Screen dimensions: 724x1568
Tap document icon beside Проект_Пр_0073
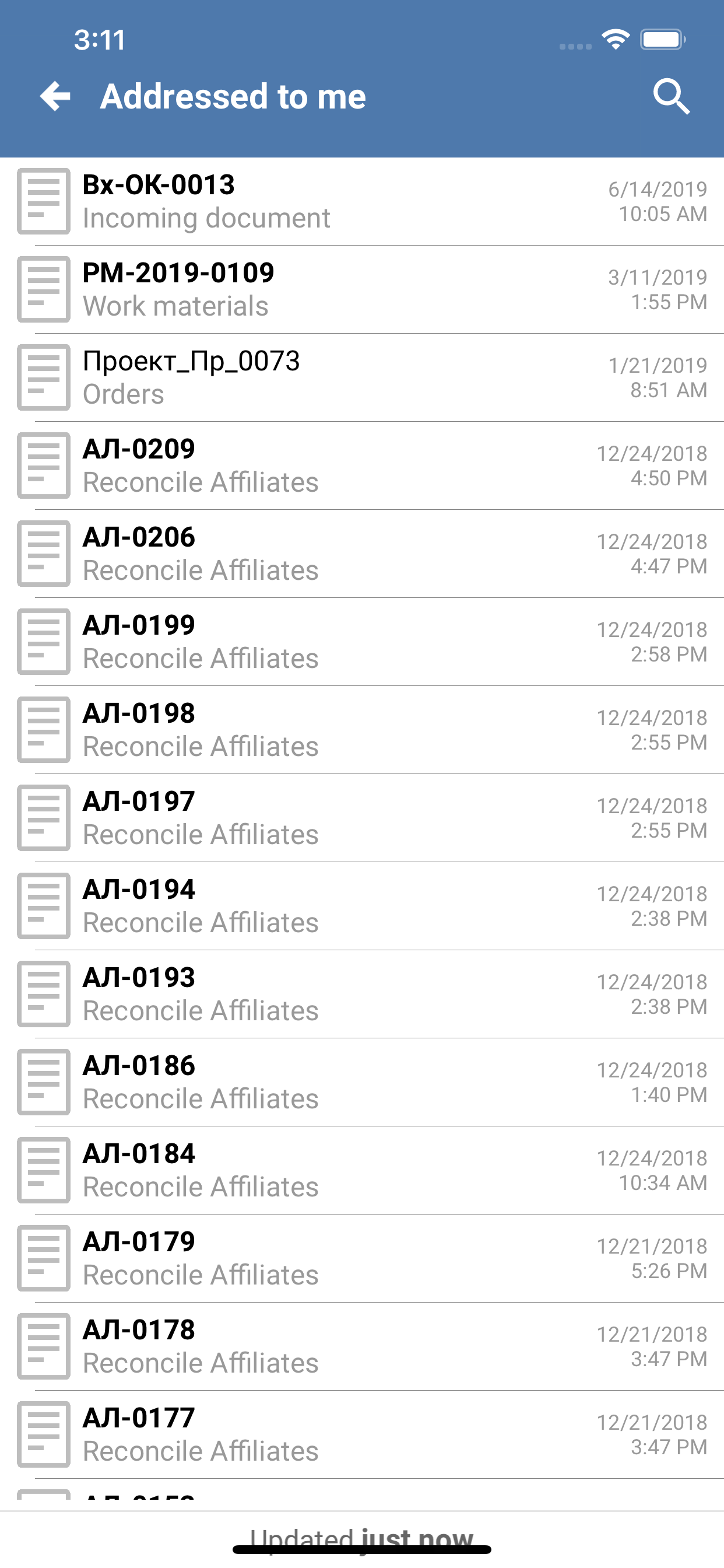(x=44, y=377)
